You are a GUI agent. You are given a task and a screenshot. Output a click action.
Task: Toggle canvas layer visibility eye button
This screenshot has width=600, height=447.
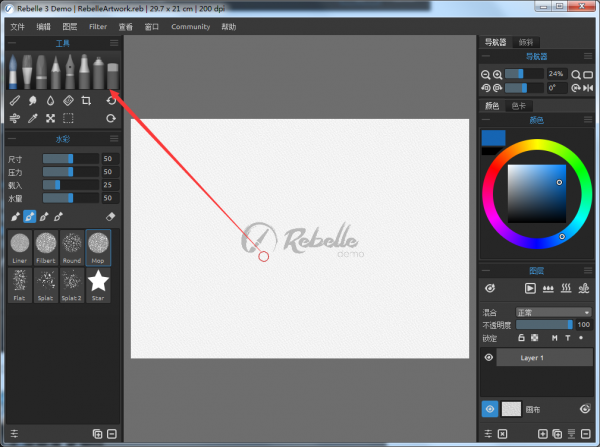point(490,408)
